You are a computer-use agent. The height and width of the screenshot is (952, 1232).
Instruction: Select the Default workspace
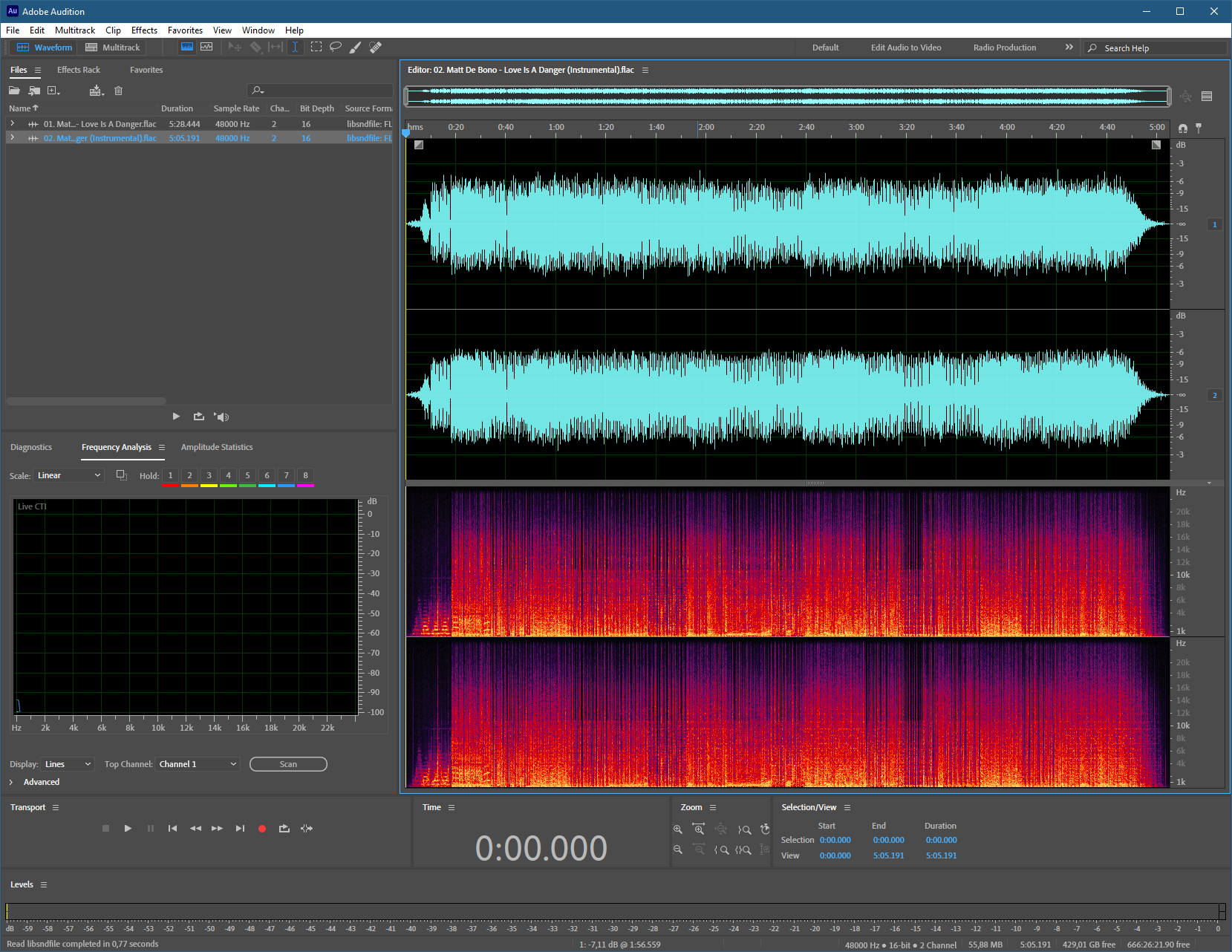click(x=825, y=48)
